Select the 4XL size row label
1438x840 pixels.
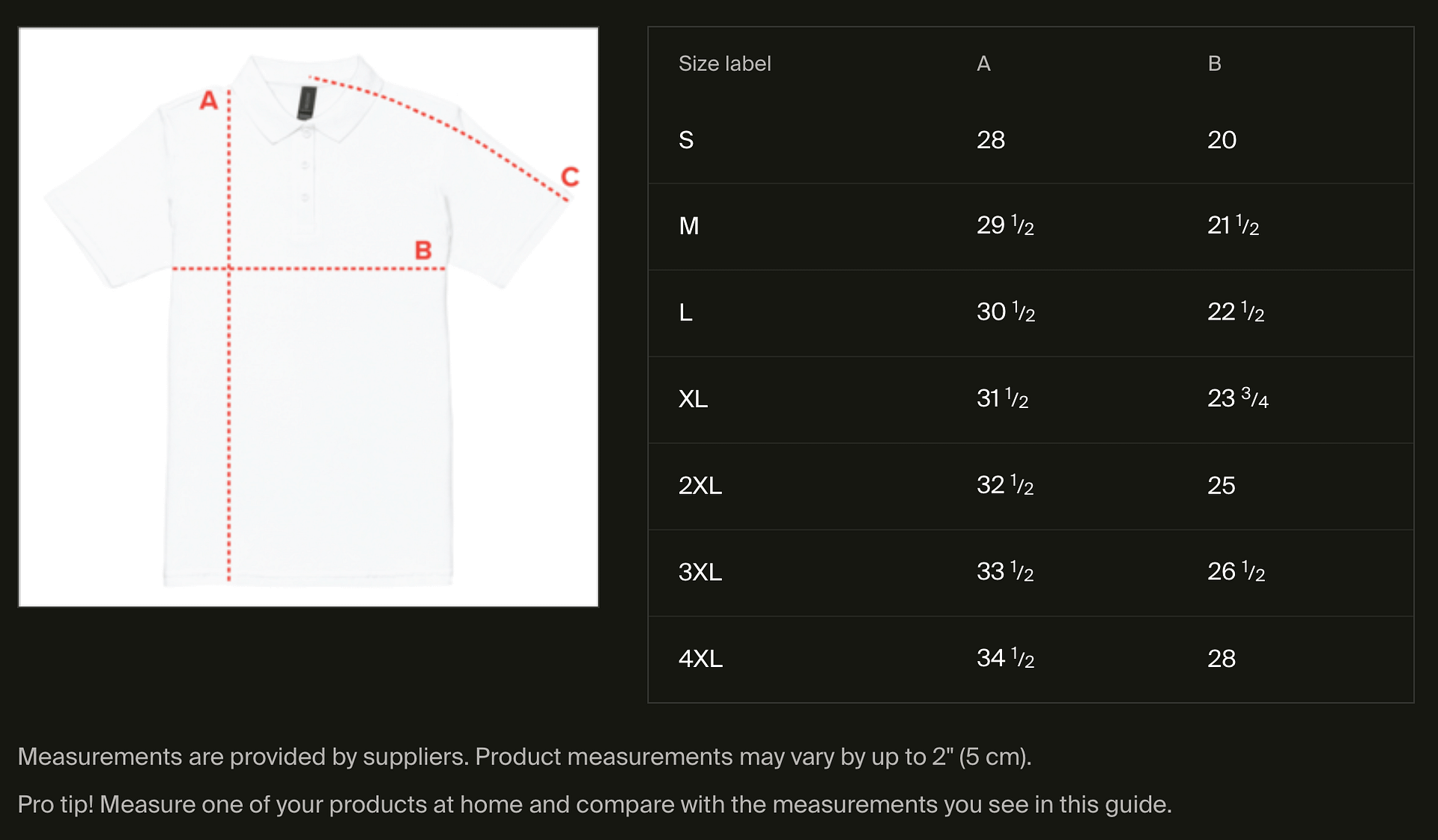coord(700,659)
